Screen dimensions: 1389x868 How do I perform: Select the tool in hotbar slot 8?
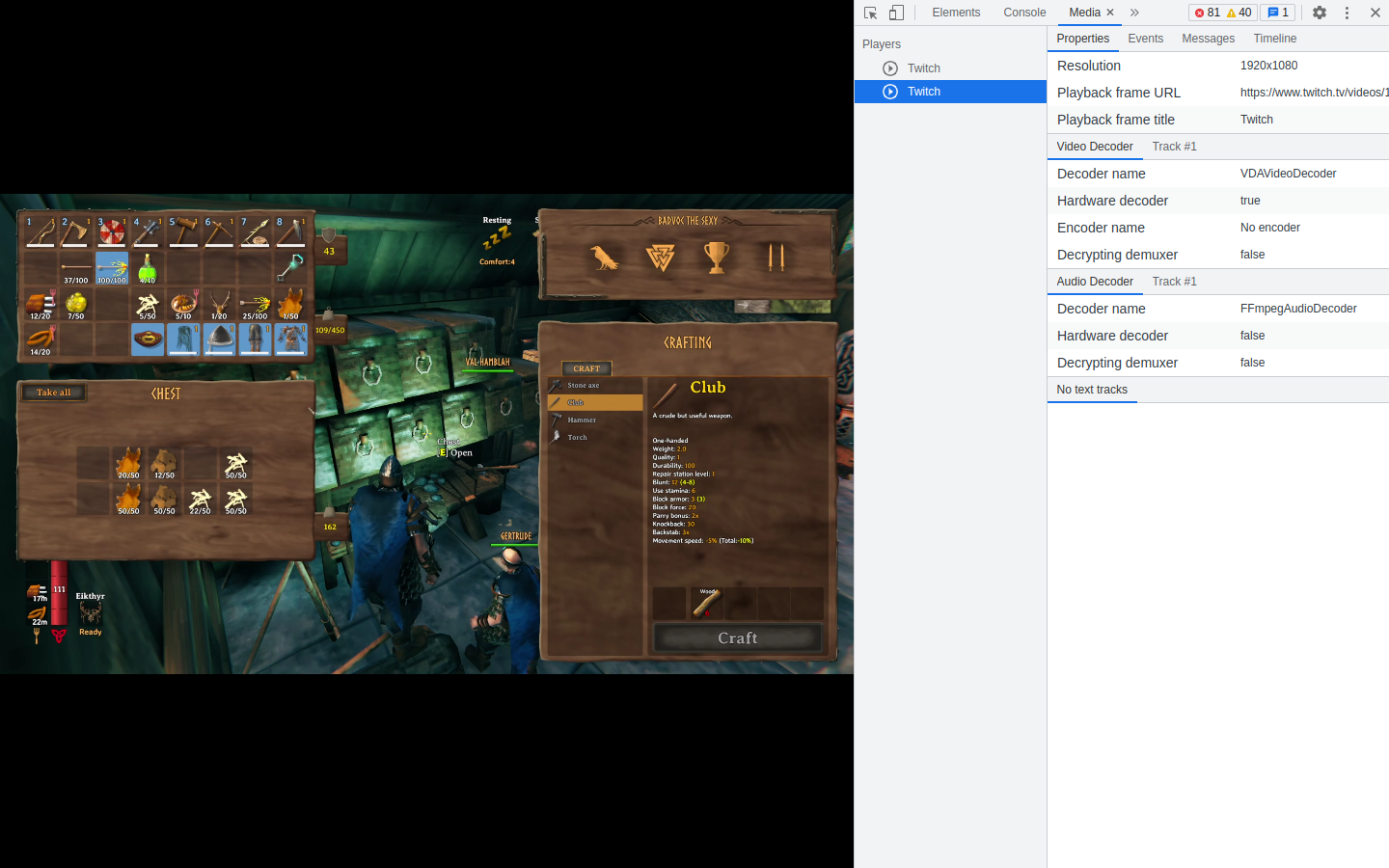(290, 231)
